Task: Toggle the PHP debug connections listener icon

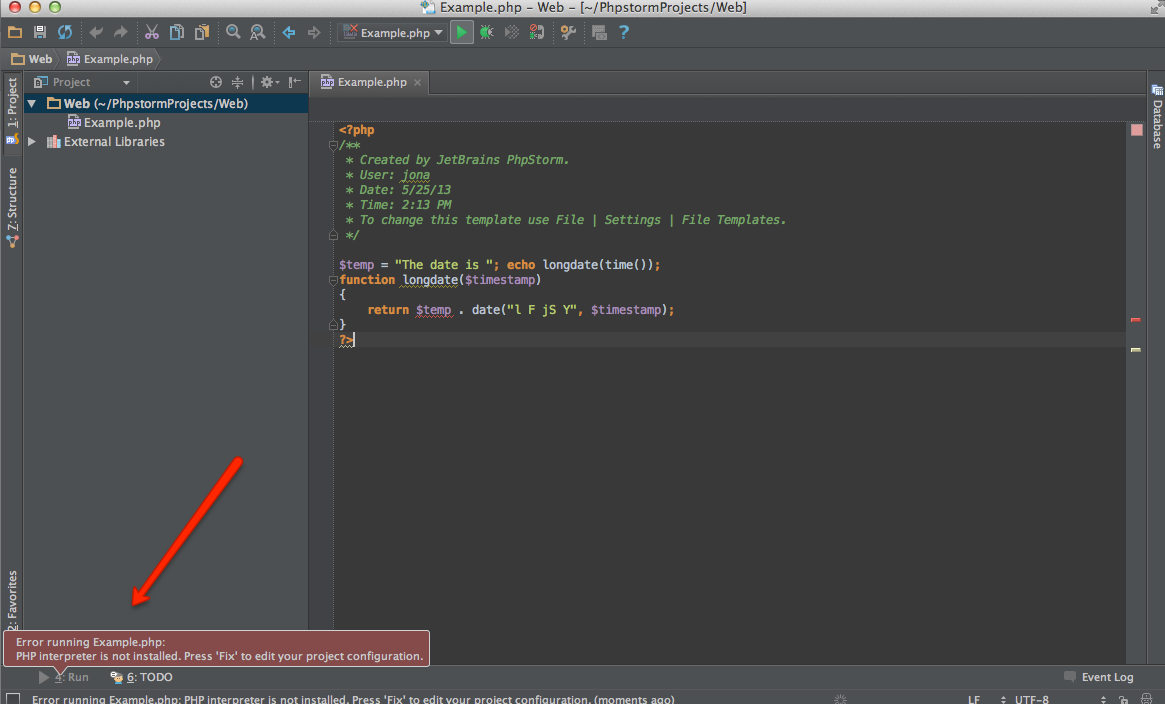Action: pos(536,33)
